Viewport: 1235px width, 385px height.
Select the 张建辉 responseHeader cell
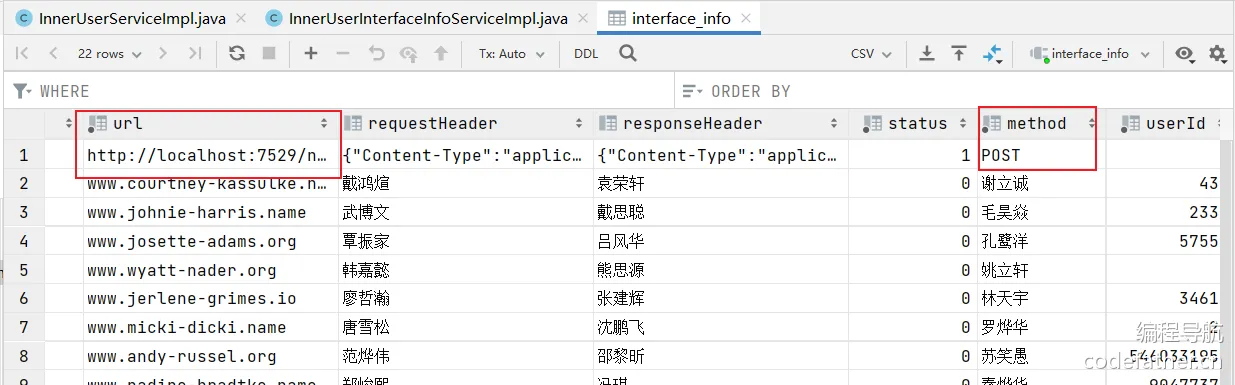click(719, 298)
